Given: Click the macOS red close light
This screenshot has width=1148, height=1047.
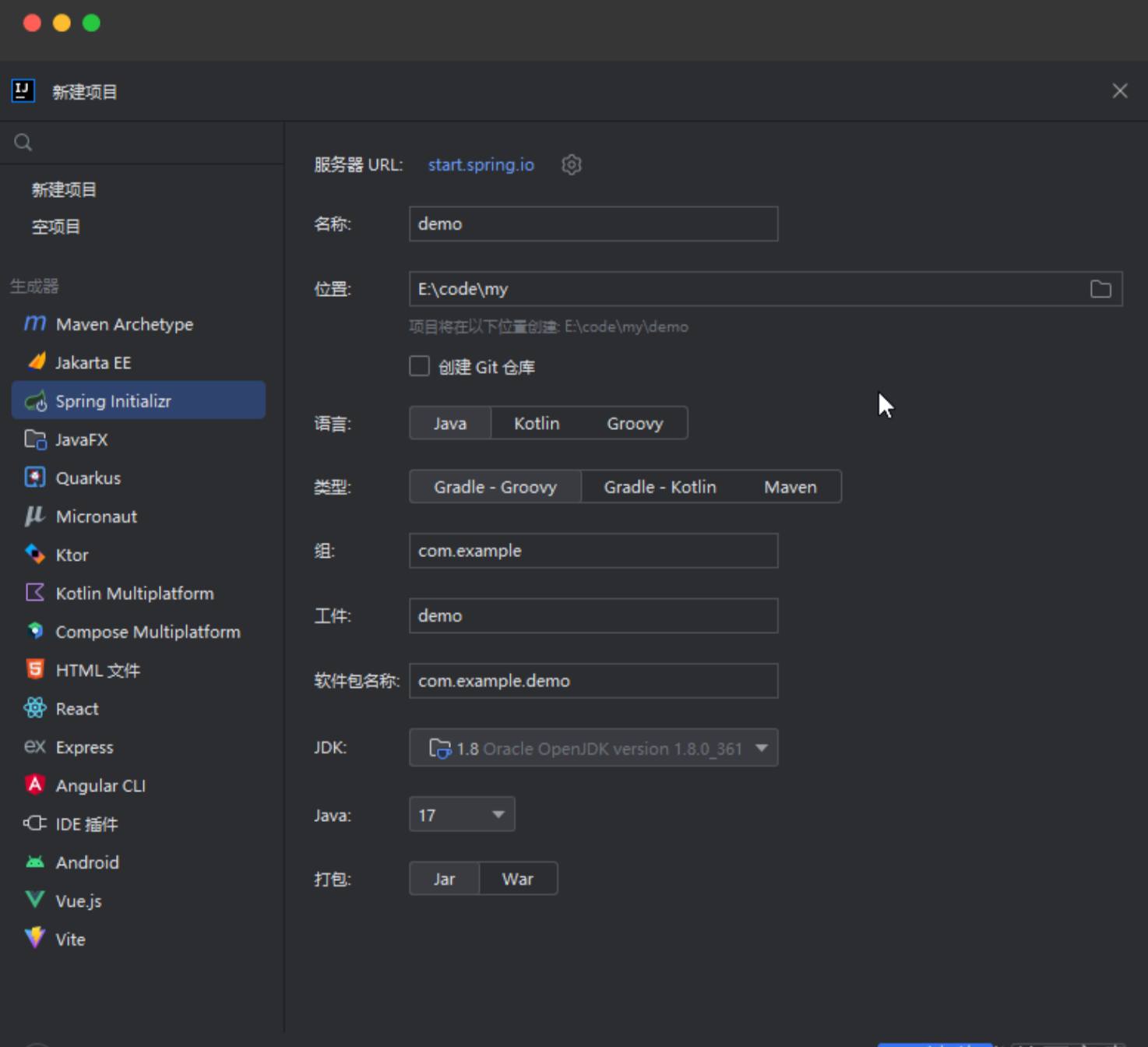Looking at the screenshot, I should (x=32, y=23).
